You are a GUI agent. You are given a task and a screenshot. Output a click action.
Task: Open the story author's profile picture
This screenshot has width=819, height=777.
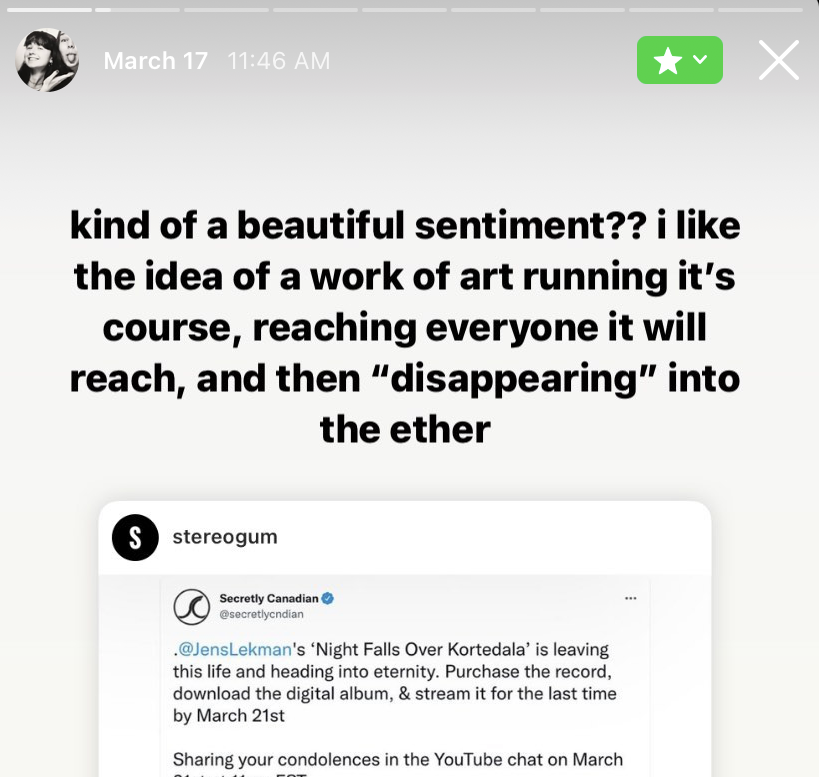pyautogui.click(x=47, y=60)
